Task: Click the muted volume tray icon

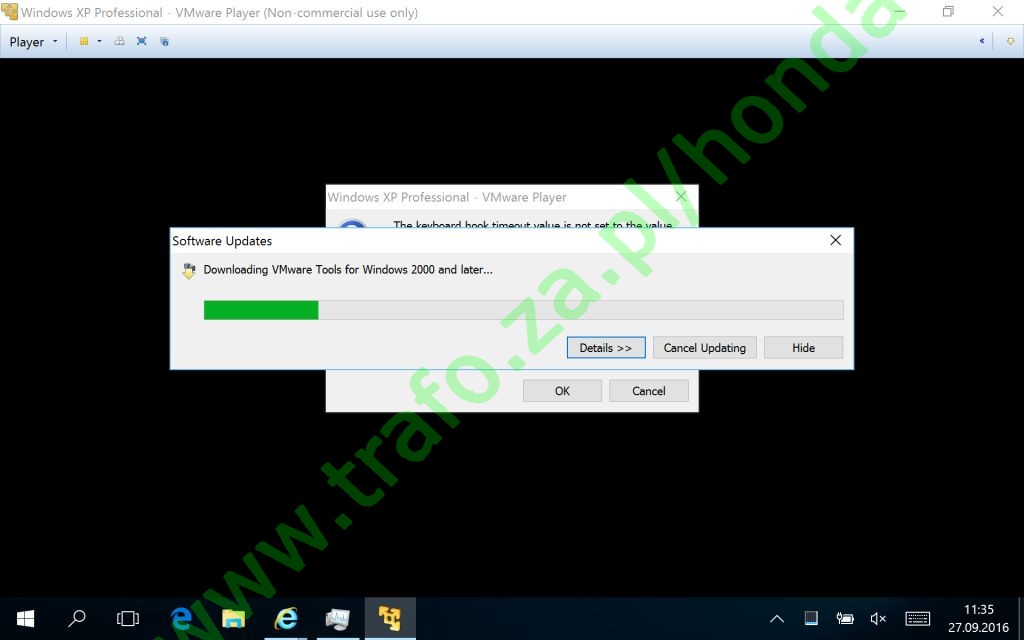Action: (x=878, y=618)
